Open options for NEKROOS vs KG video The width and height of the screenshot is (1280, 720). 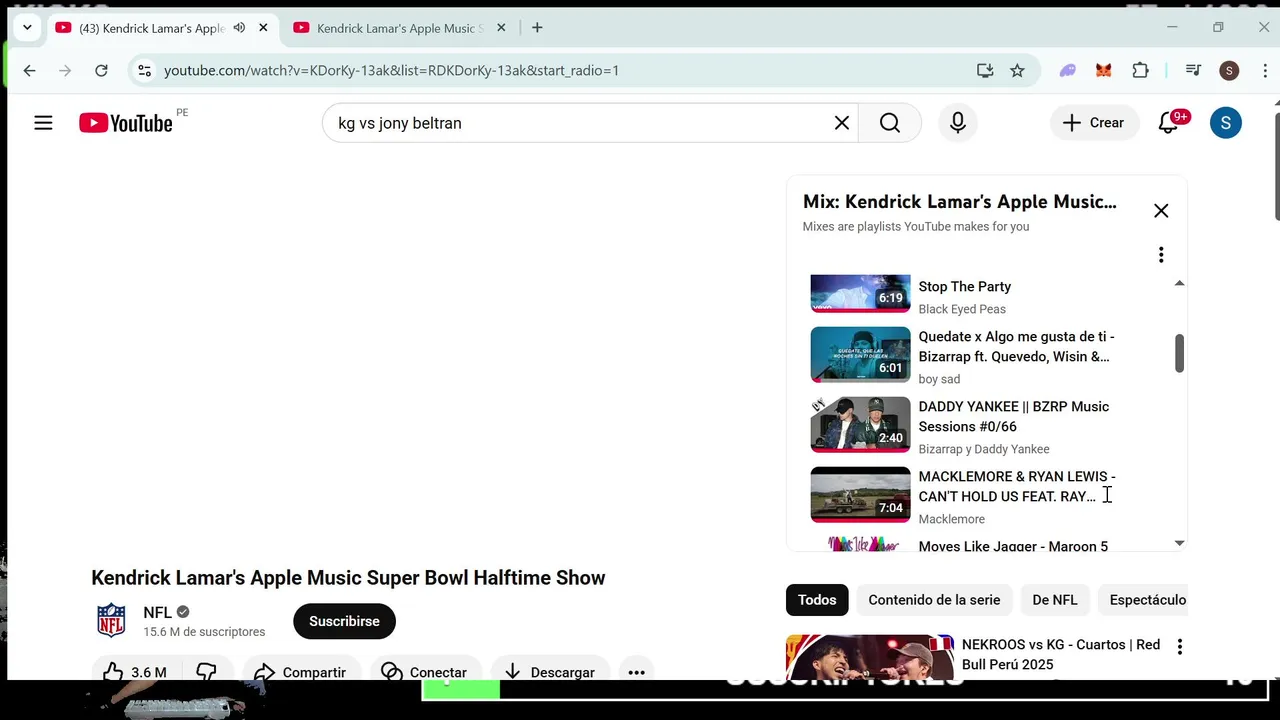coord(1180,647)
